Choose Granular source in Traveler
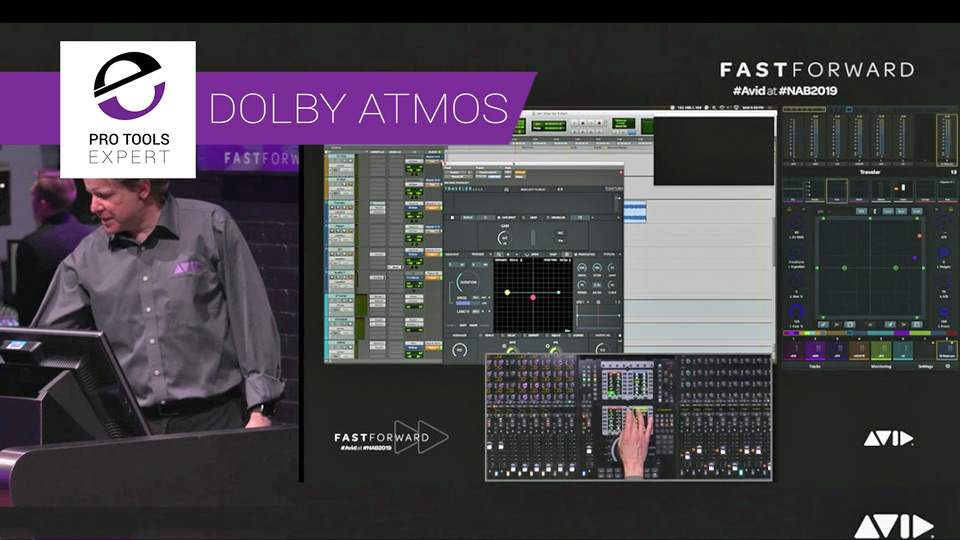This screenshot has width=960, height=540. click(556, 217)
